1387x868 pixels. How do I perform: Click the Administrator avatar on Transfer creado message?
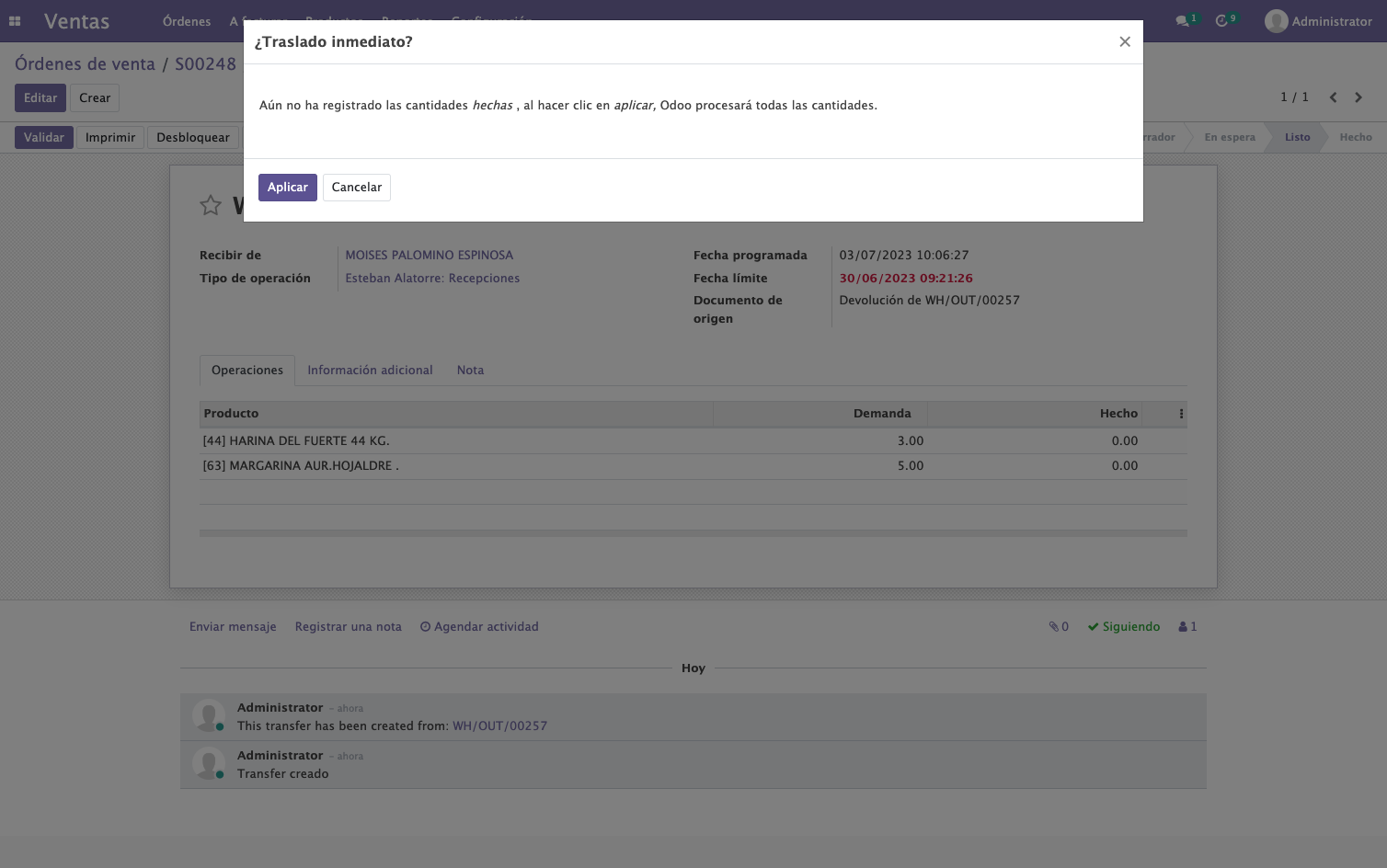click(209, 764)
